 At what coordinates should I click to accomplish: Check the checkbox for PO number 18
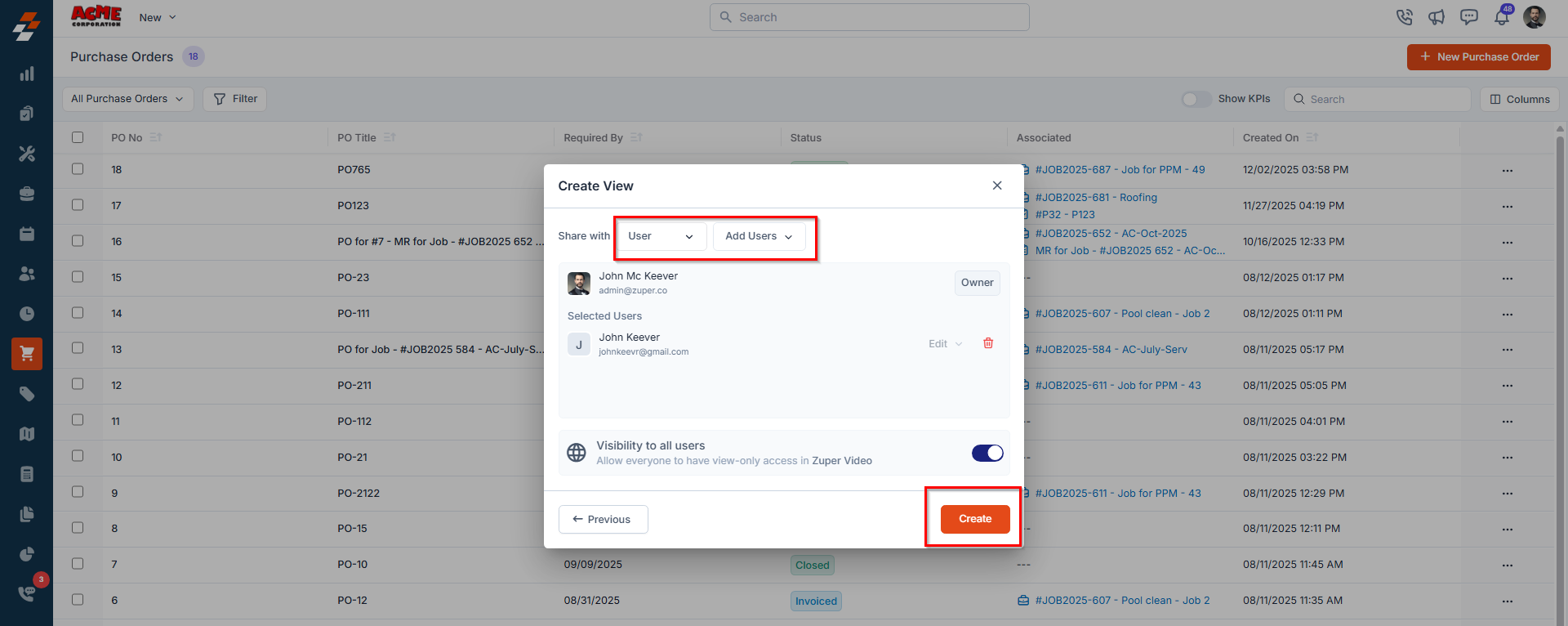pos(78,169)
